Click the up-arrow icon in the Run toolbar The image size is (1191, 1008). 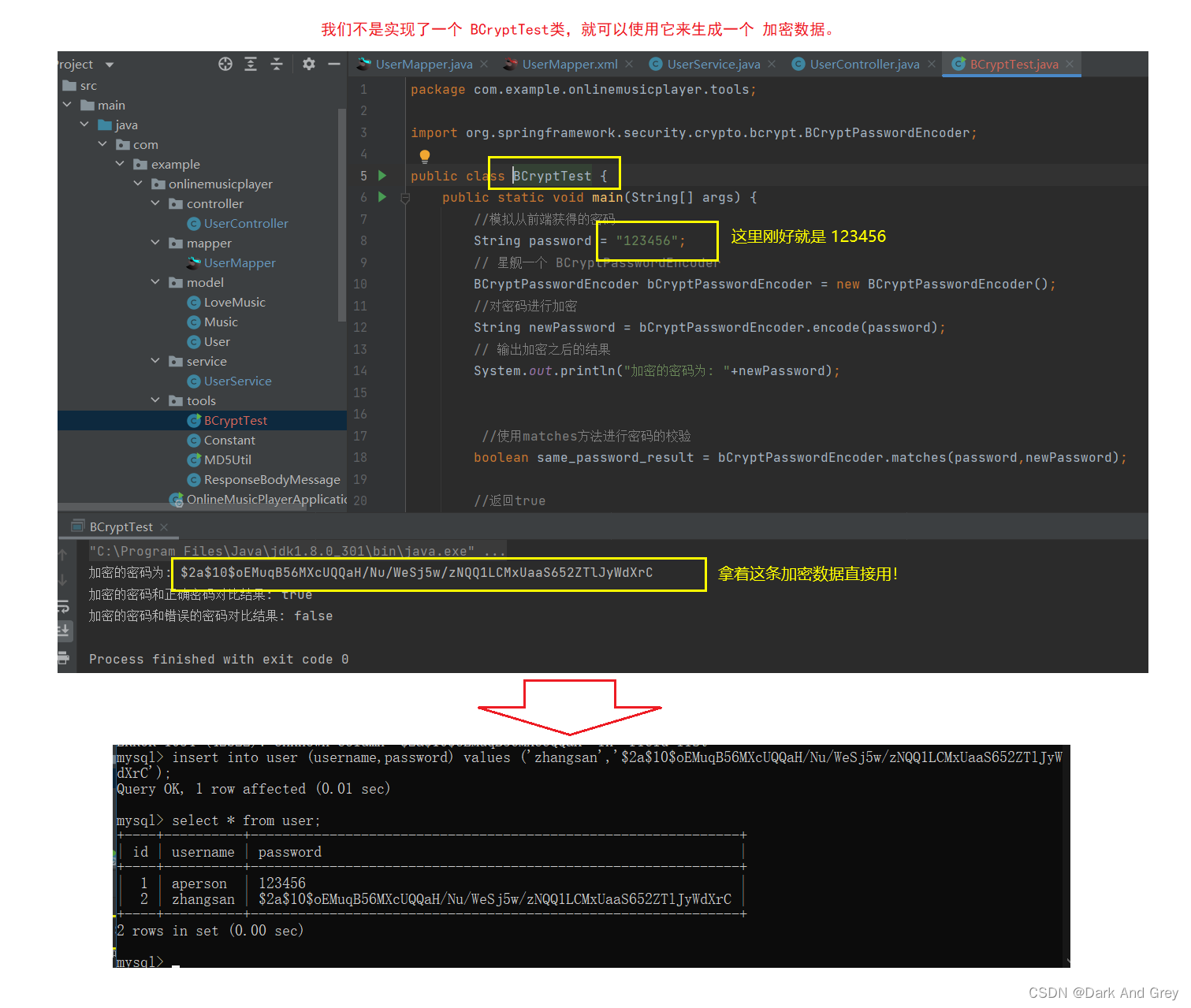pos(63,555)
